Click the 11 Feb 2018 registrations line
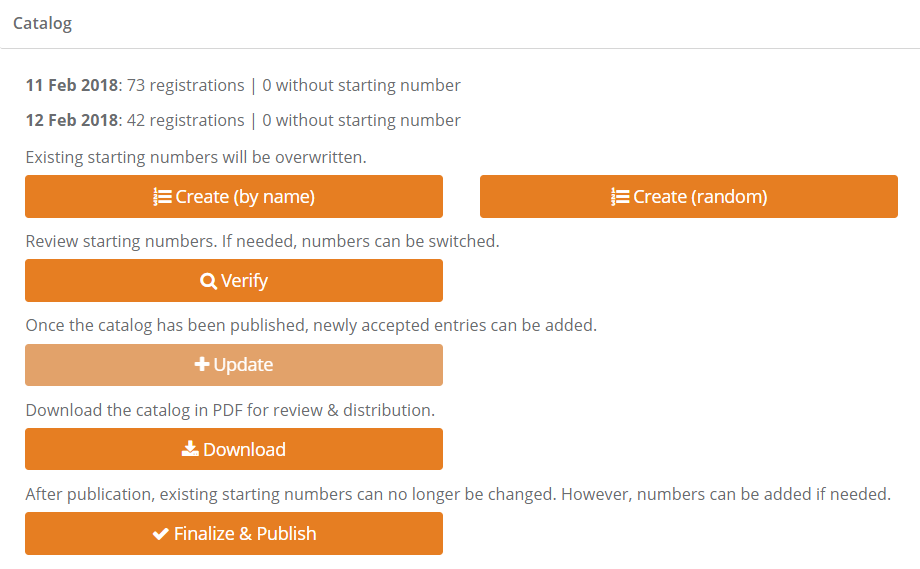 [x=243, y=86]
